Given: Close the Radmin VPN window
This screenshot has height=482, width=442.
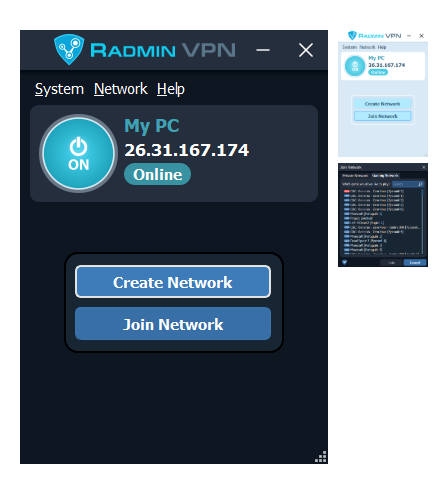Looking at the screenshot, I should click(x=306, y=50).
